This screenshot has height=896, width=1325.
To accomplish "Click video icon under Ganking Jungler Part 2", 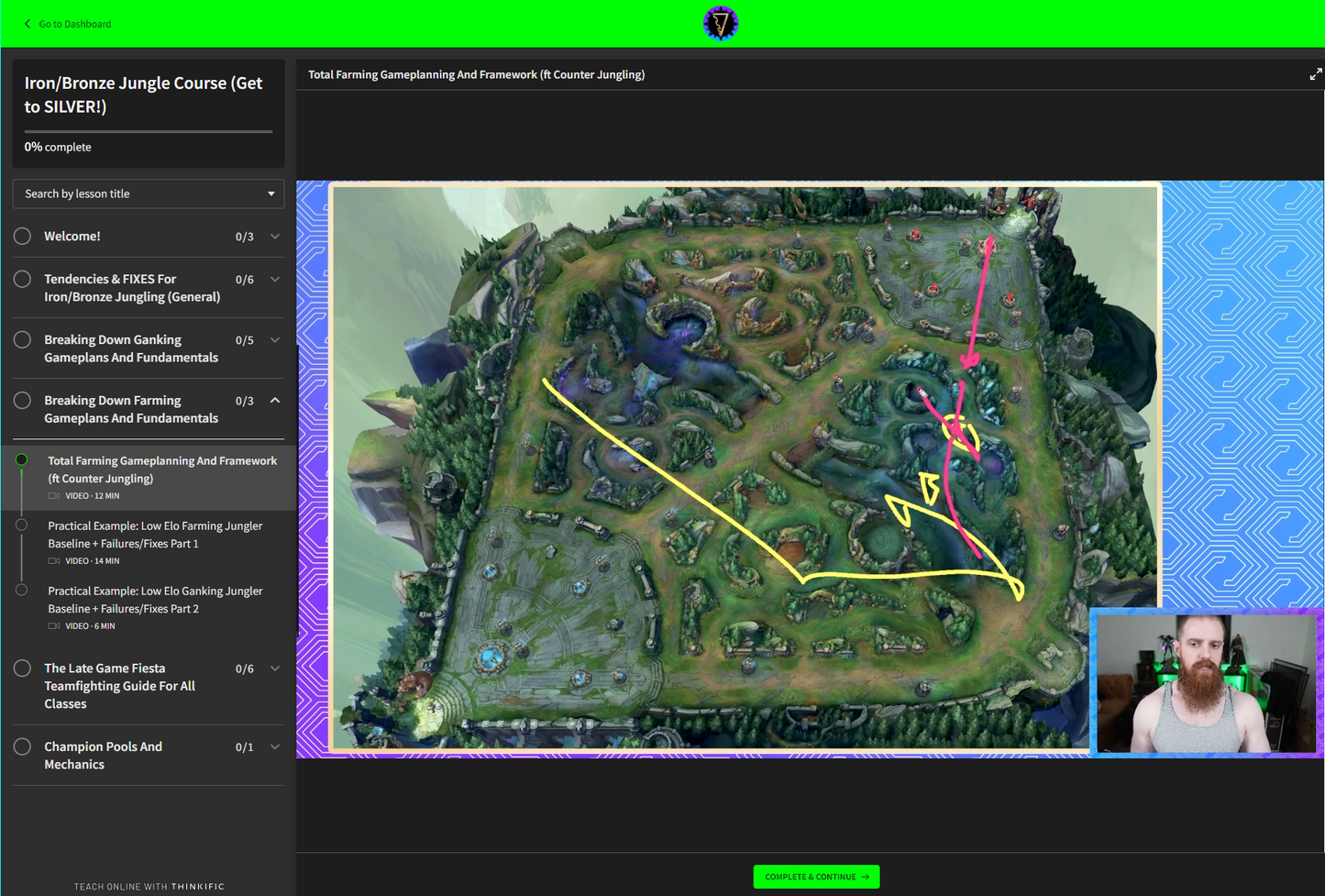I will (54, 626).
